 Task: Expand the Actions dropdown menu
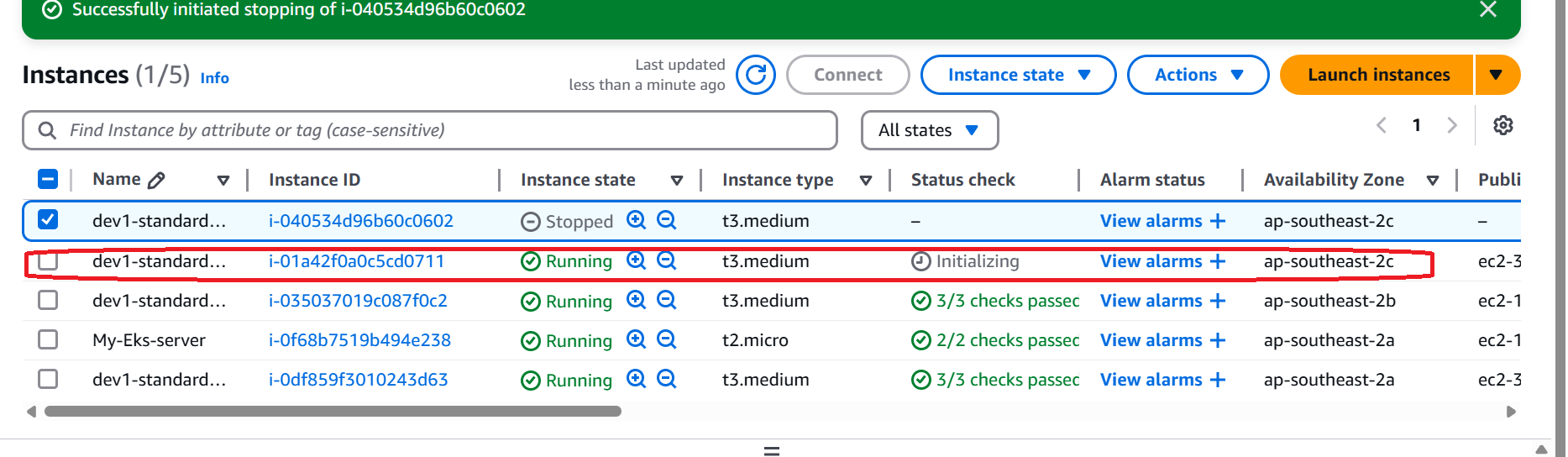(x=1198, y=75)
